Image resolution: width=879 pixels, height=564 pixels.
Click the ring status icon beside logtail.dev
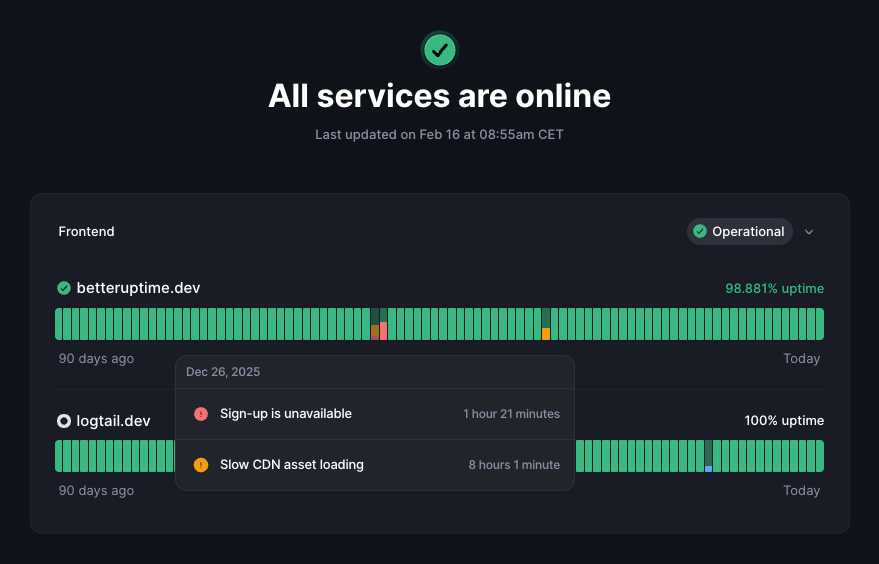(64, 421)
